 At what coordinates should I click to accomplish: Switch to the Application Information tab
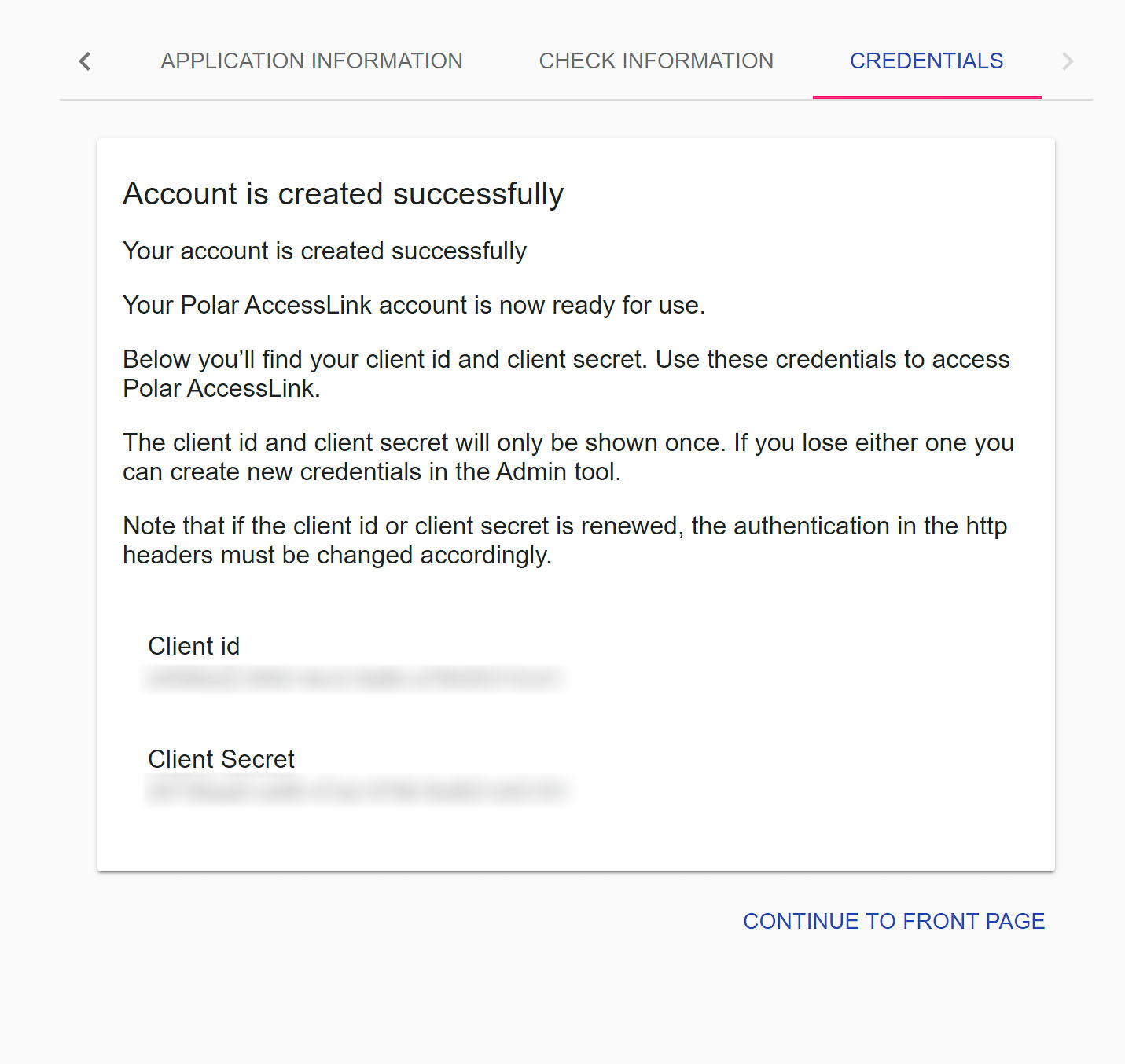311,61
